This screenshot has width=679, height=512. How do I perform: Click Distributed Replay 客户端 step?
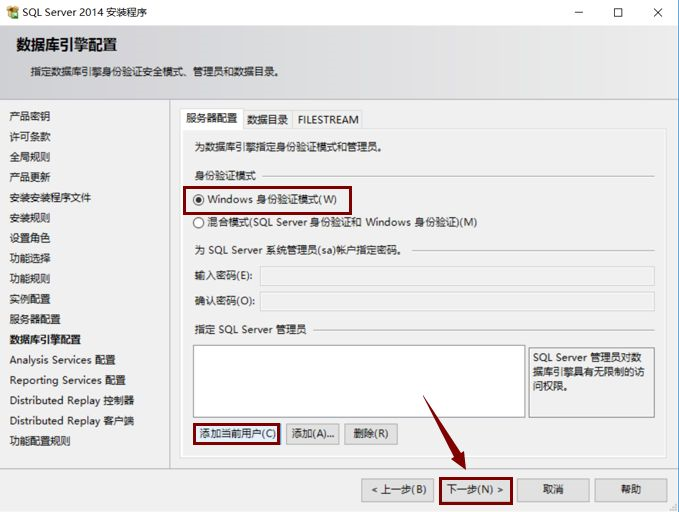(x=72, y=421)
